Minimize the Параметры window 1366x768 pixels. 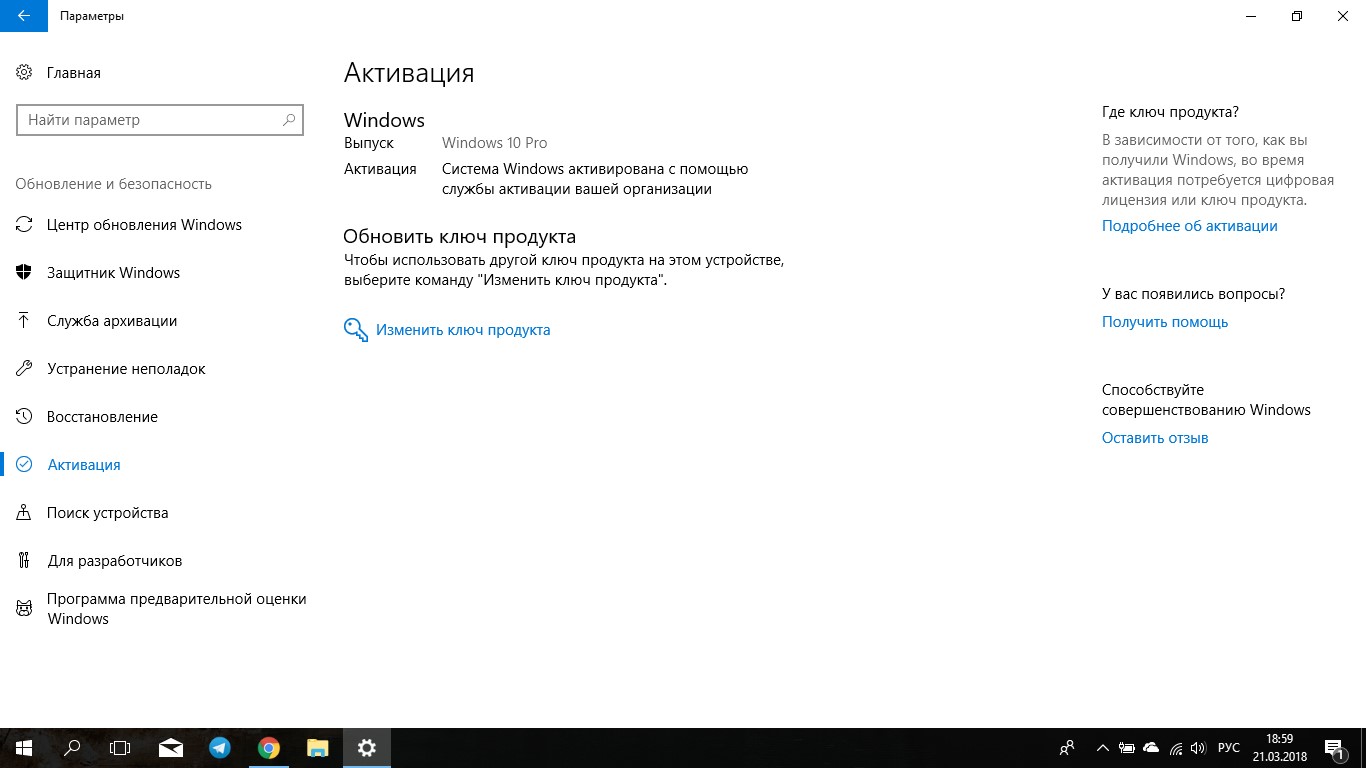coord(1251,16)
